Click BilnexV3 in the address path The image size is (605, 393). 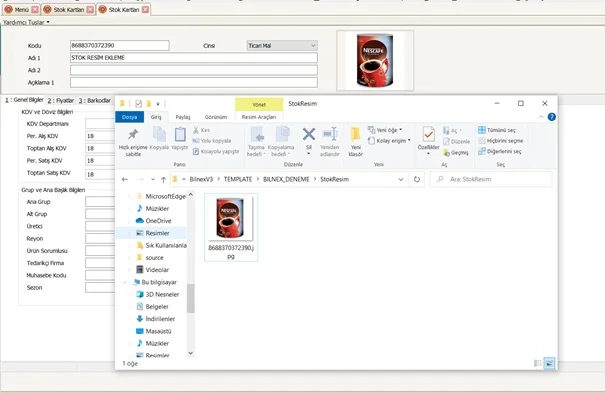click(201, 179)
